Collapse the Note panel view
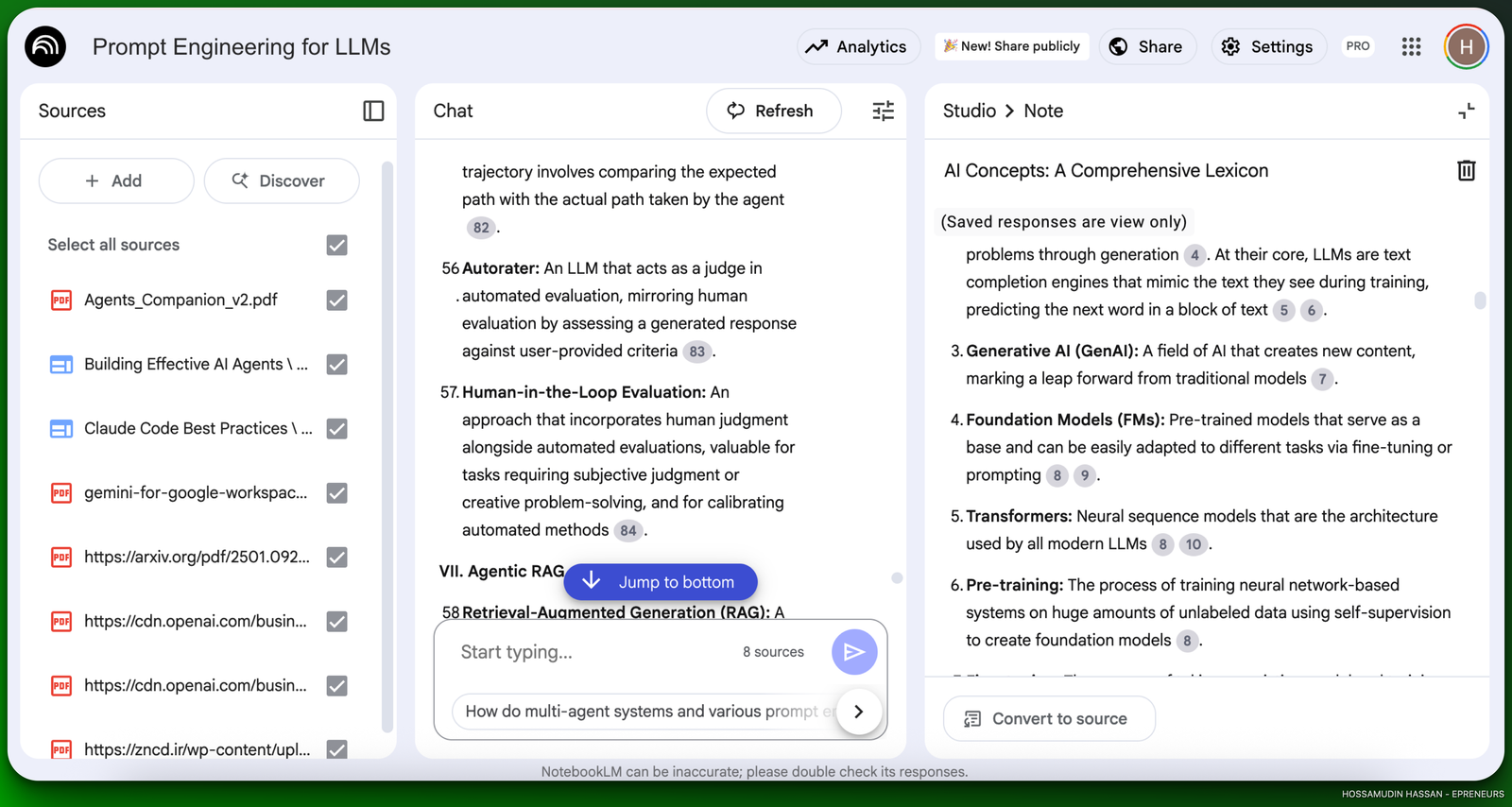1512x807 pixels. click(x=1466, y=111)
